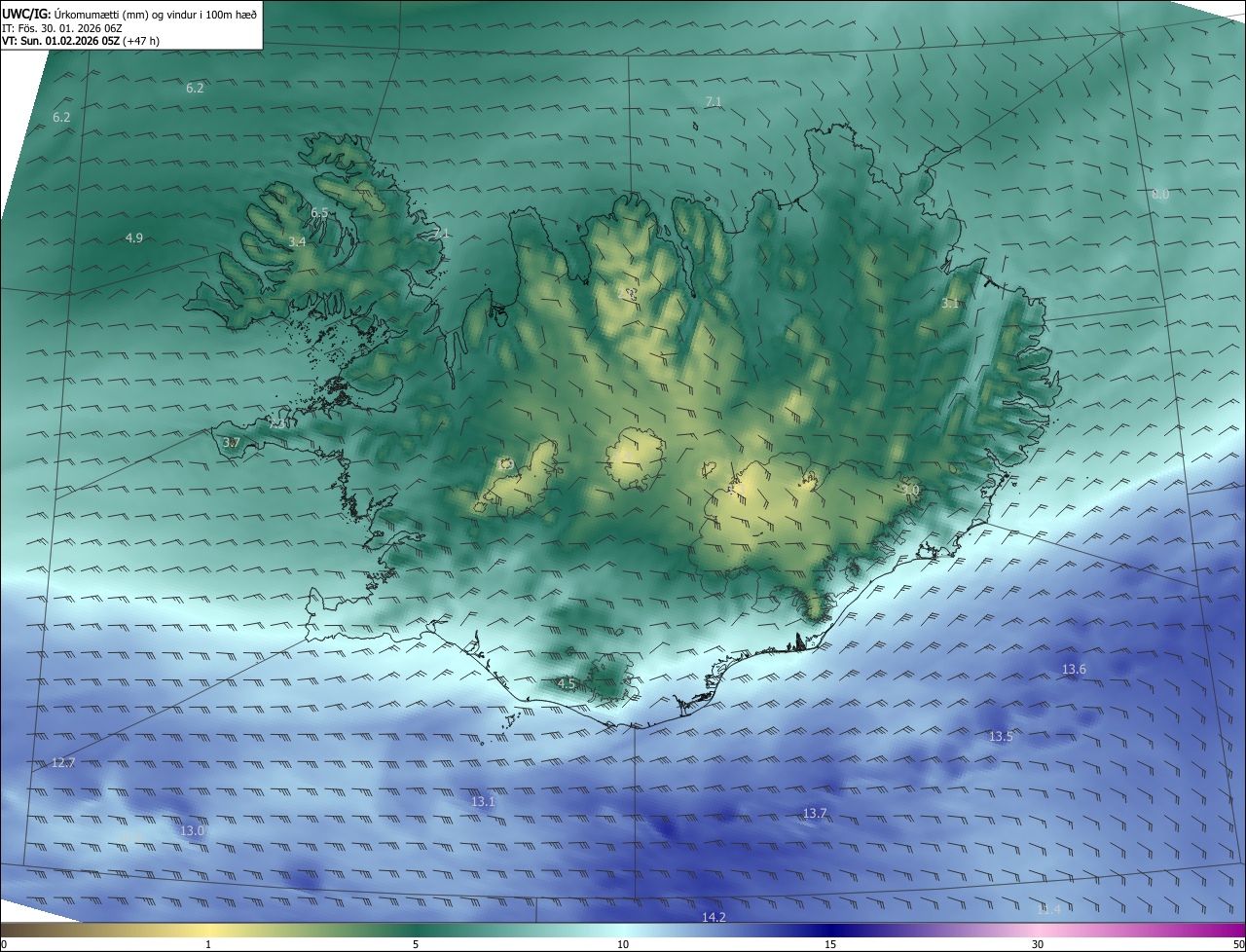
Task: Click the 8.0 value label off the northeast
Action: (1160, 195)
